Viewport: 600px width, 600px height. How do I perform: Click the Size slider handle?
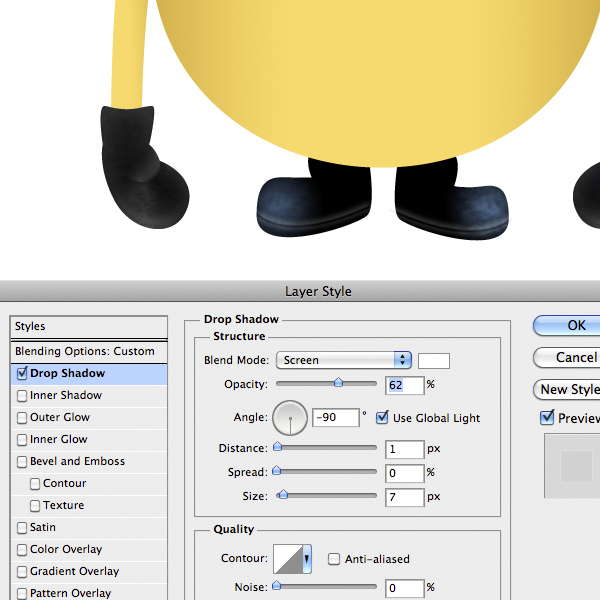pyautogui.click(x=283, y=494)
